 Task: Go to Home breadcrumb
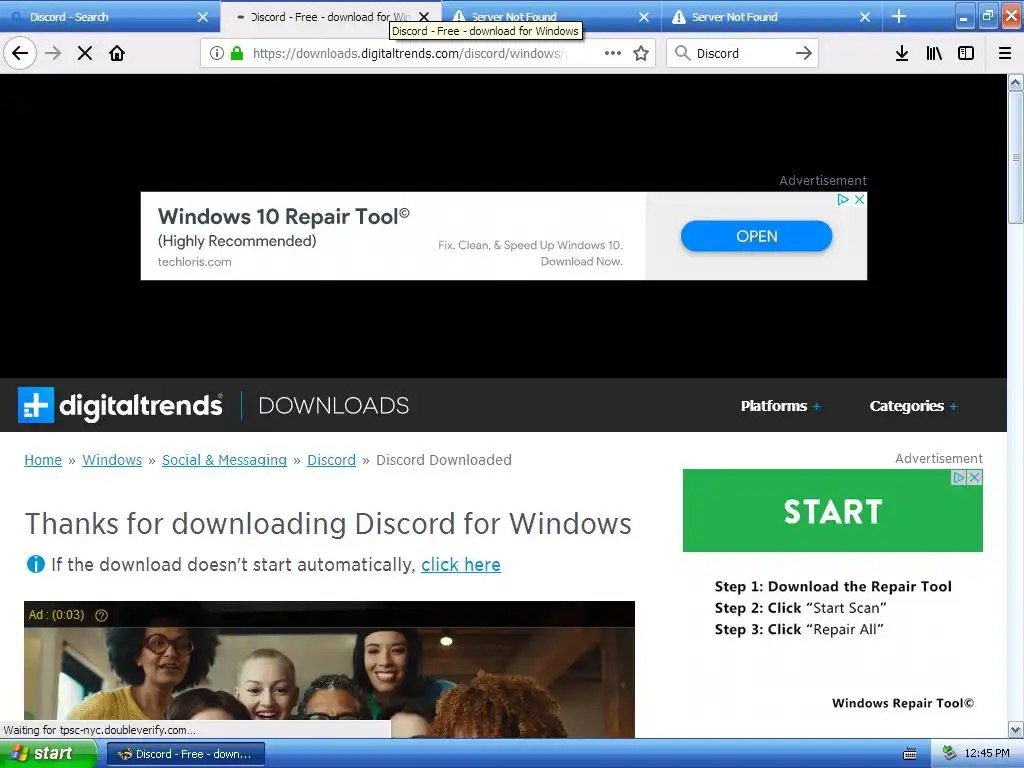click(x=43, y=460)
